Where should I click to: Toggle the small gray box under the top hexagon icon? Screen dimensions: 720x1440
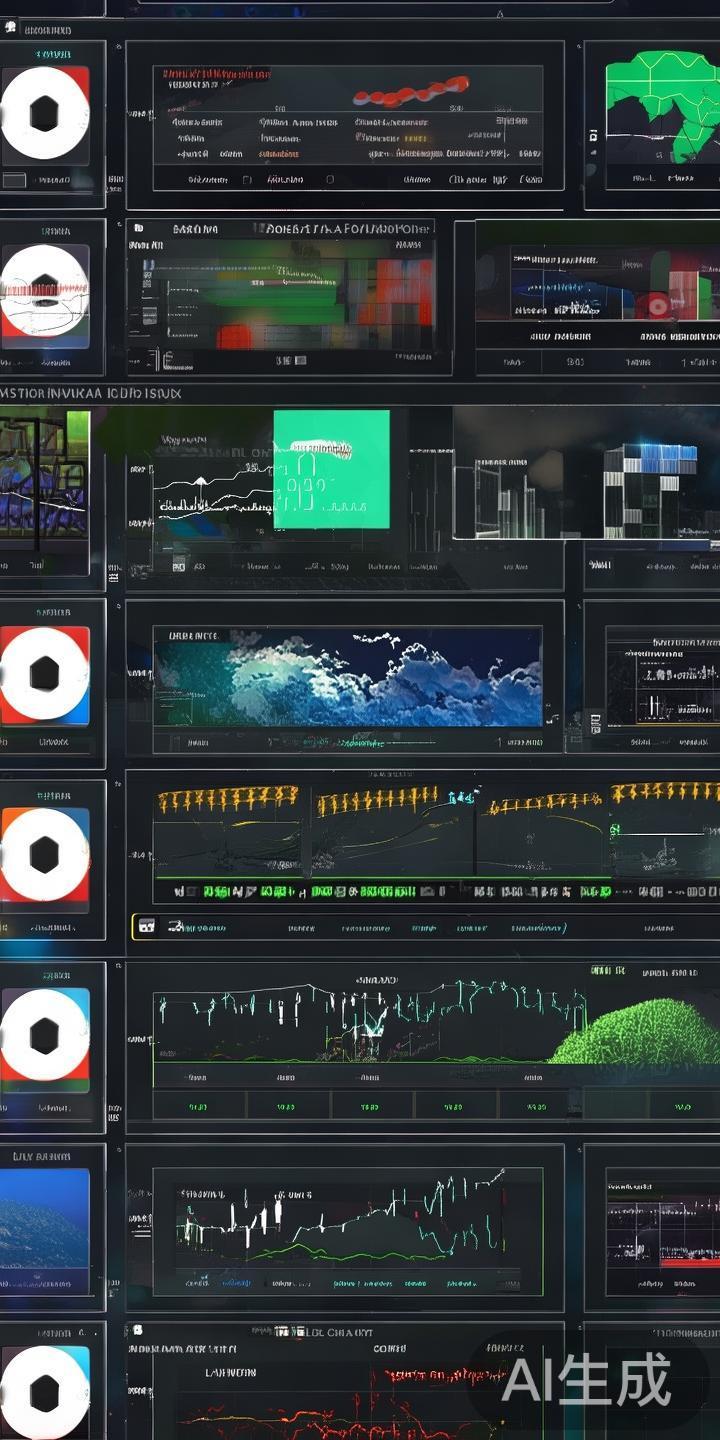14,180
